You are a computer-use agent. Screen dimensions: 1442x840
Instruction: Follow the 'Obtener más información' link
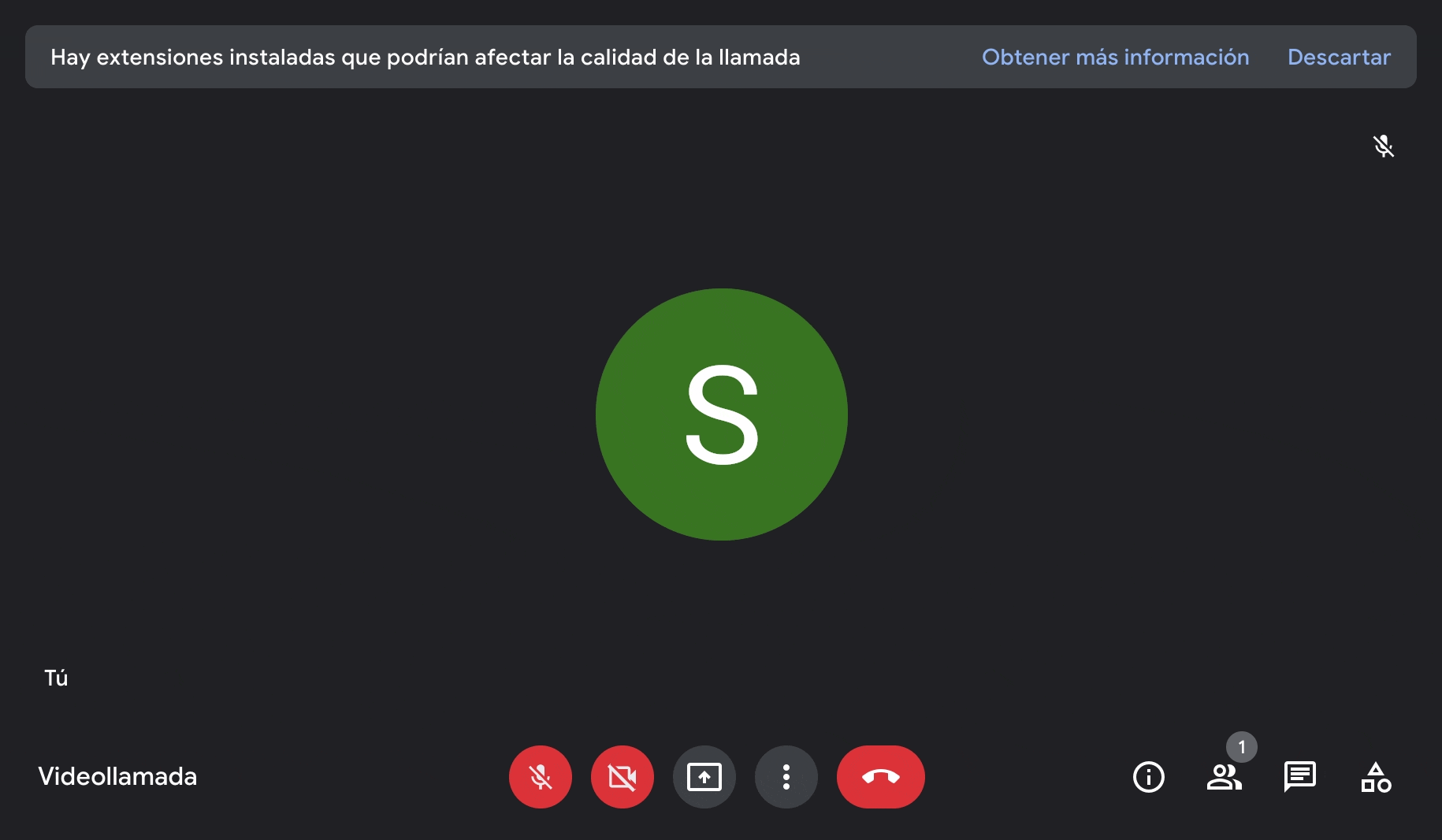coord(1115,57)
